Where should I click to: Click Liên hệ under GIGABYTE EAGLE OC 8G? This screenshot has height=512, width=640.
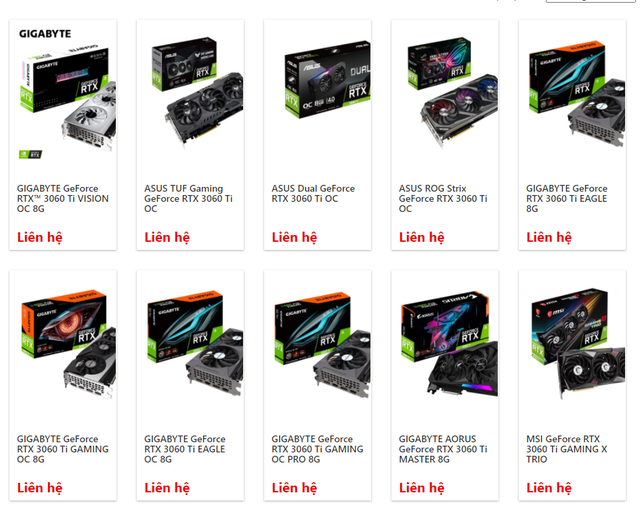click(x=167, y=488)
